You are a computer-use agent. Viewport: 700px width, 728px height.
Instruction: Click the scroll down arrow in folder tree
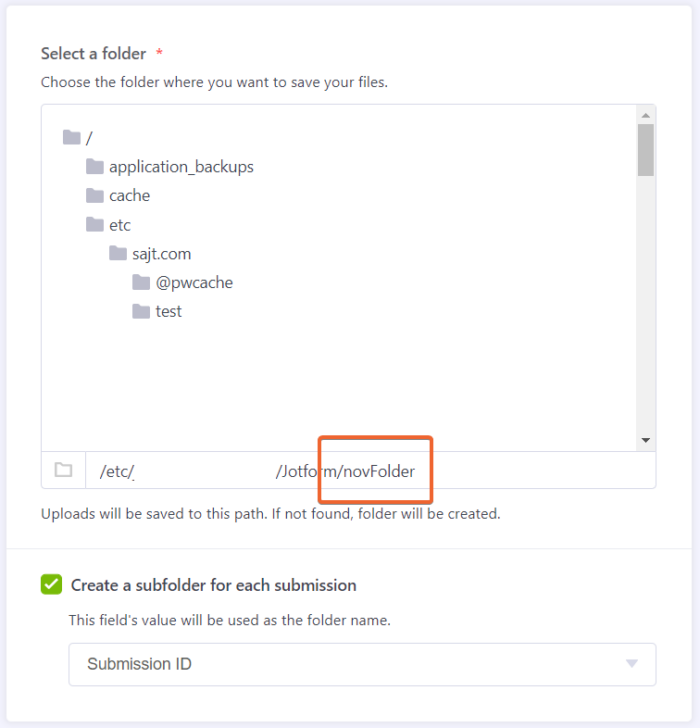tap(645, 440)
